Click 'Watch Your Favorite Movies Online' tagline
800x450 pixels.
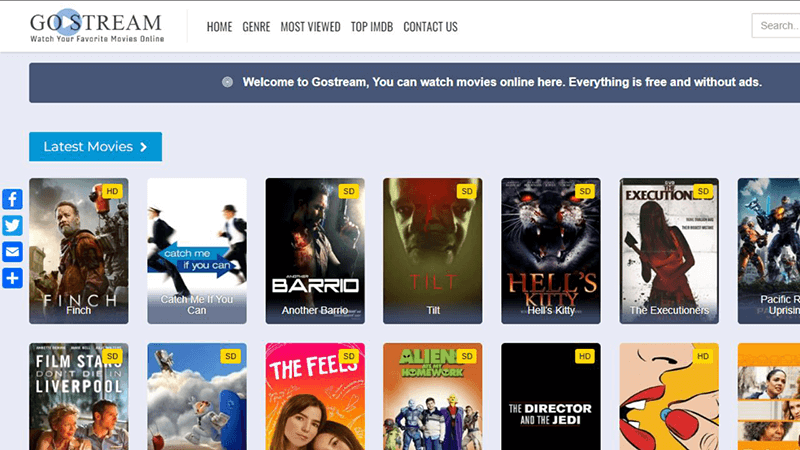pyautogui.click(x=97, y=39)
